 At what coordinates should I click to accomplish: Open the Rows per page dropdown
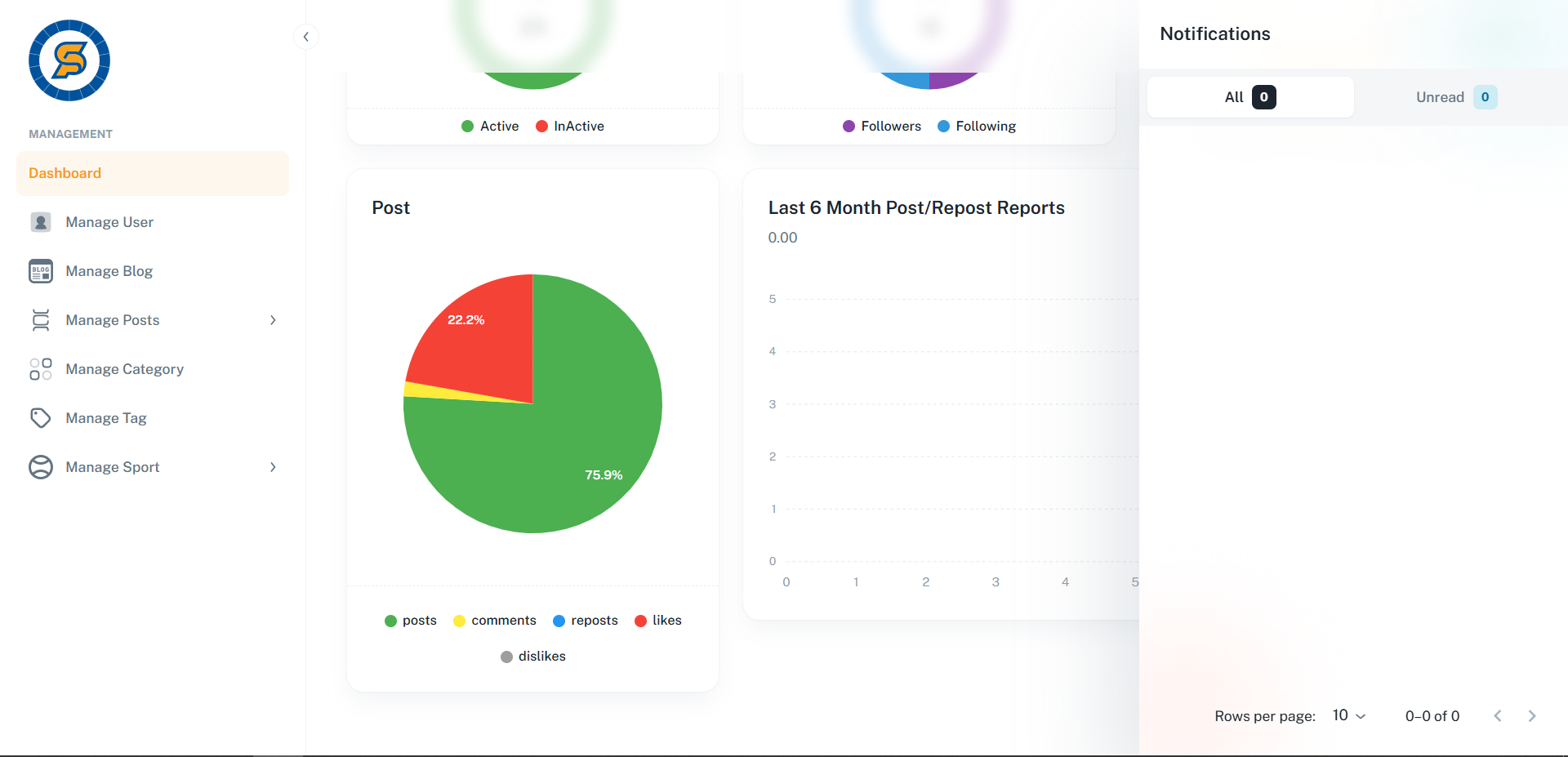[x=1349, y=715]
